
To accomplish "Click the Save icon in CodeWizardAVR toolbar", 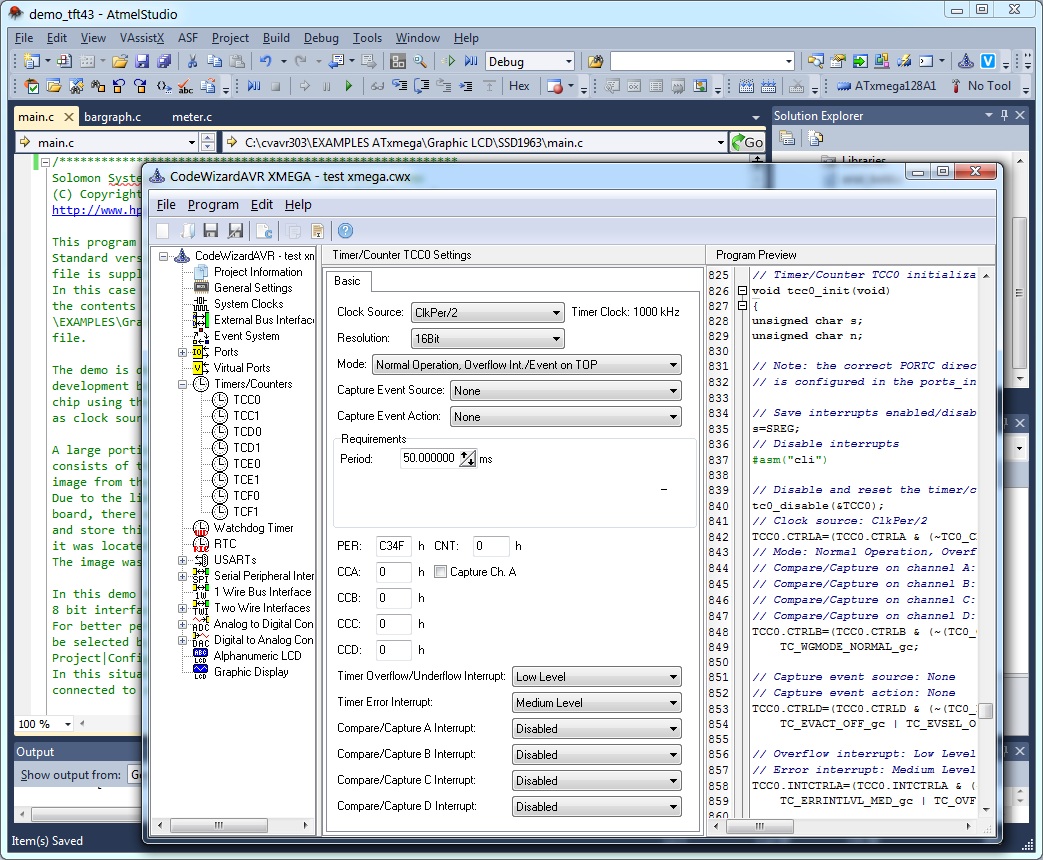I will (x=213, y=231).
